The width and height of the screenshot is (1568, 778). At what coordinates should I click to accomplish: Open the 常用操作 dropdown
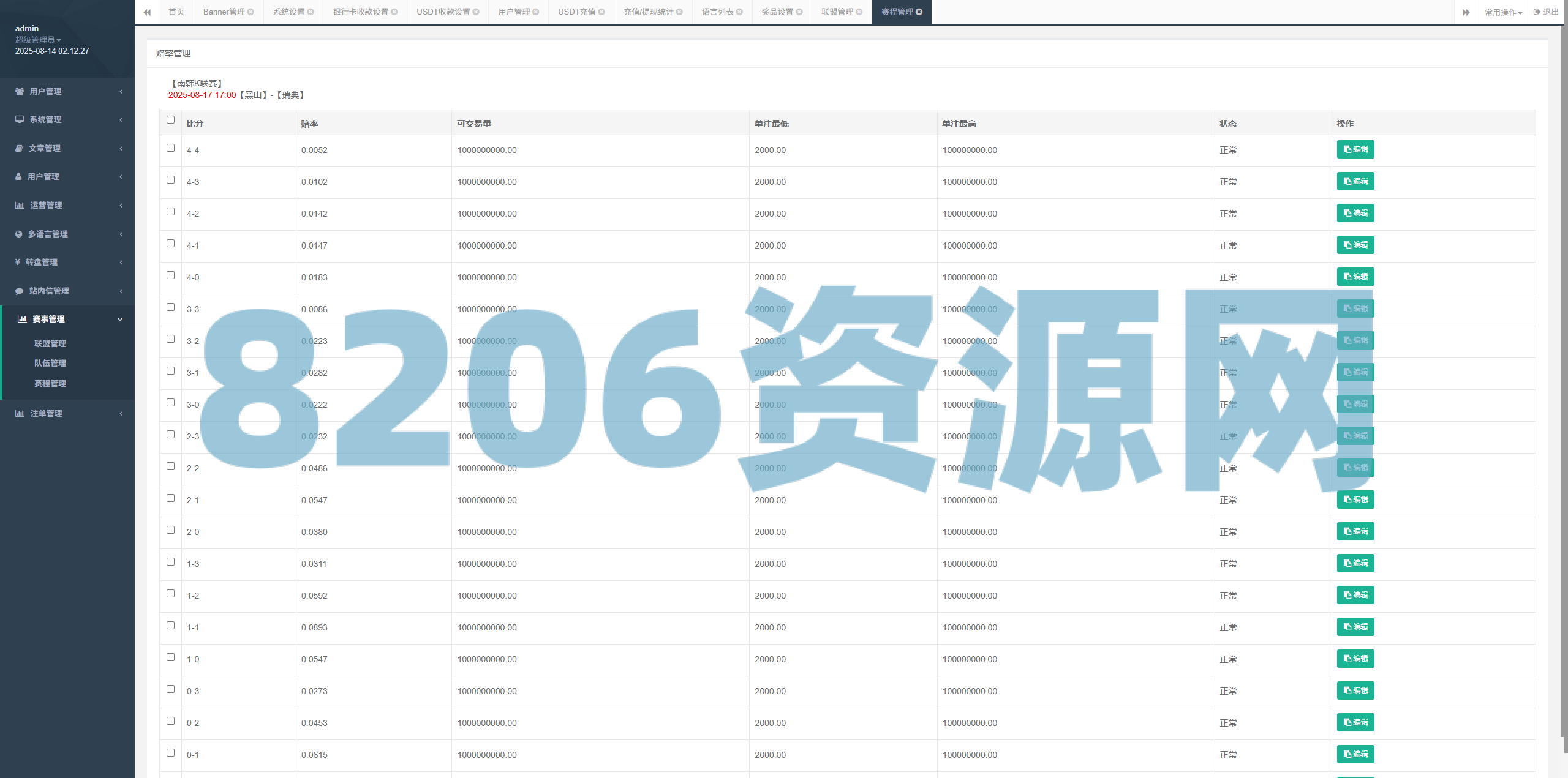pyautogui.click(x=1499, y=11)
